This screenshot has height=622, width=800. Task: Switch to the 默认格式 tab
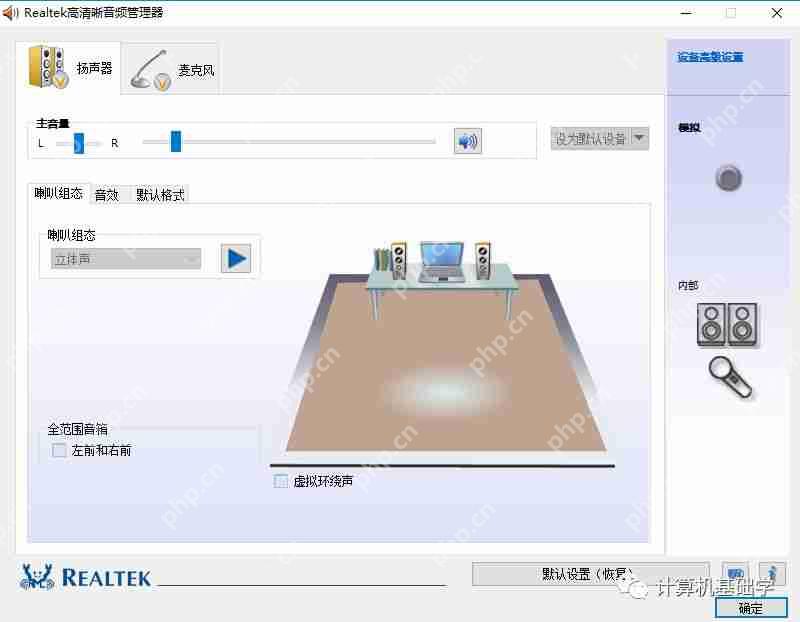click(x=157, y=194)
